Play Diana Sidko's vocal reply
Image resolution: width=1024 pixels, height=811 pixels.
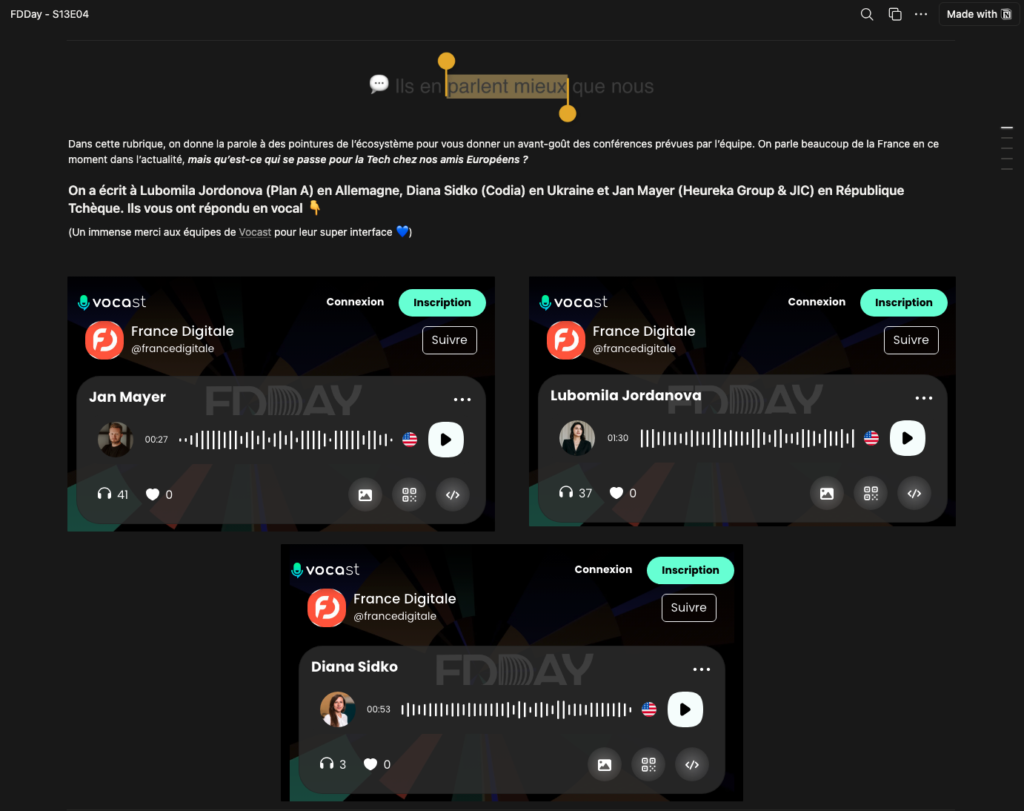tap(685, 709)
